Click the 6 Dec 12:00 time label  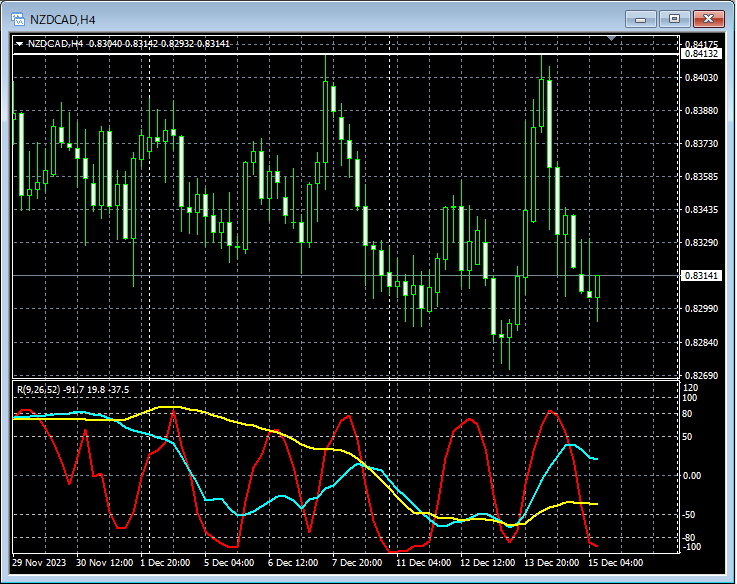(x=293, y=563)
